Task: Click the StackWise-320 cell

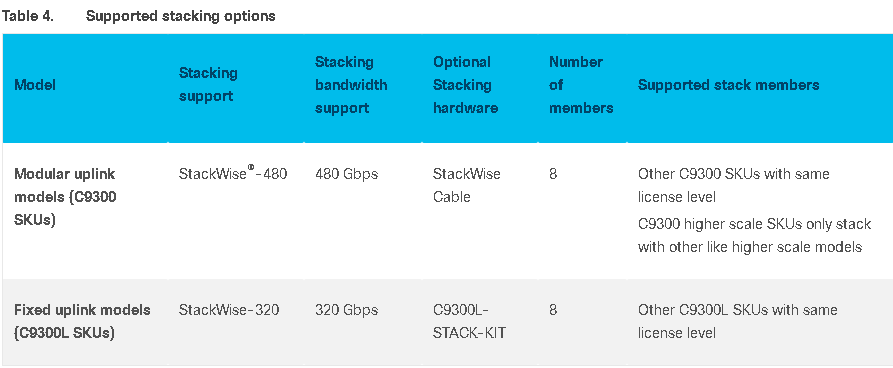Action: point(228,310)
